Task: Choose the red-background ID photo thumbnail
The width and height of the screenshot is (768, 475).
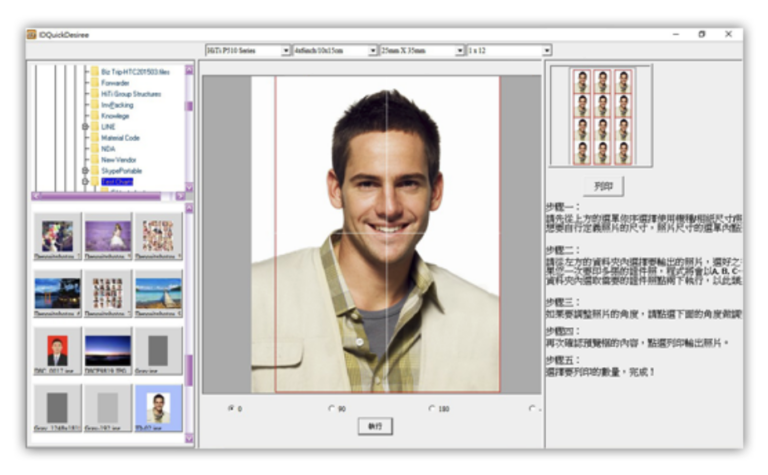Action: pyautogui.click(x=56, y=350)
